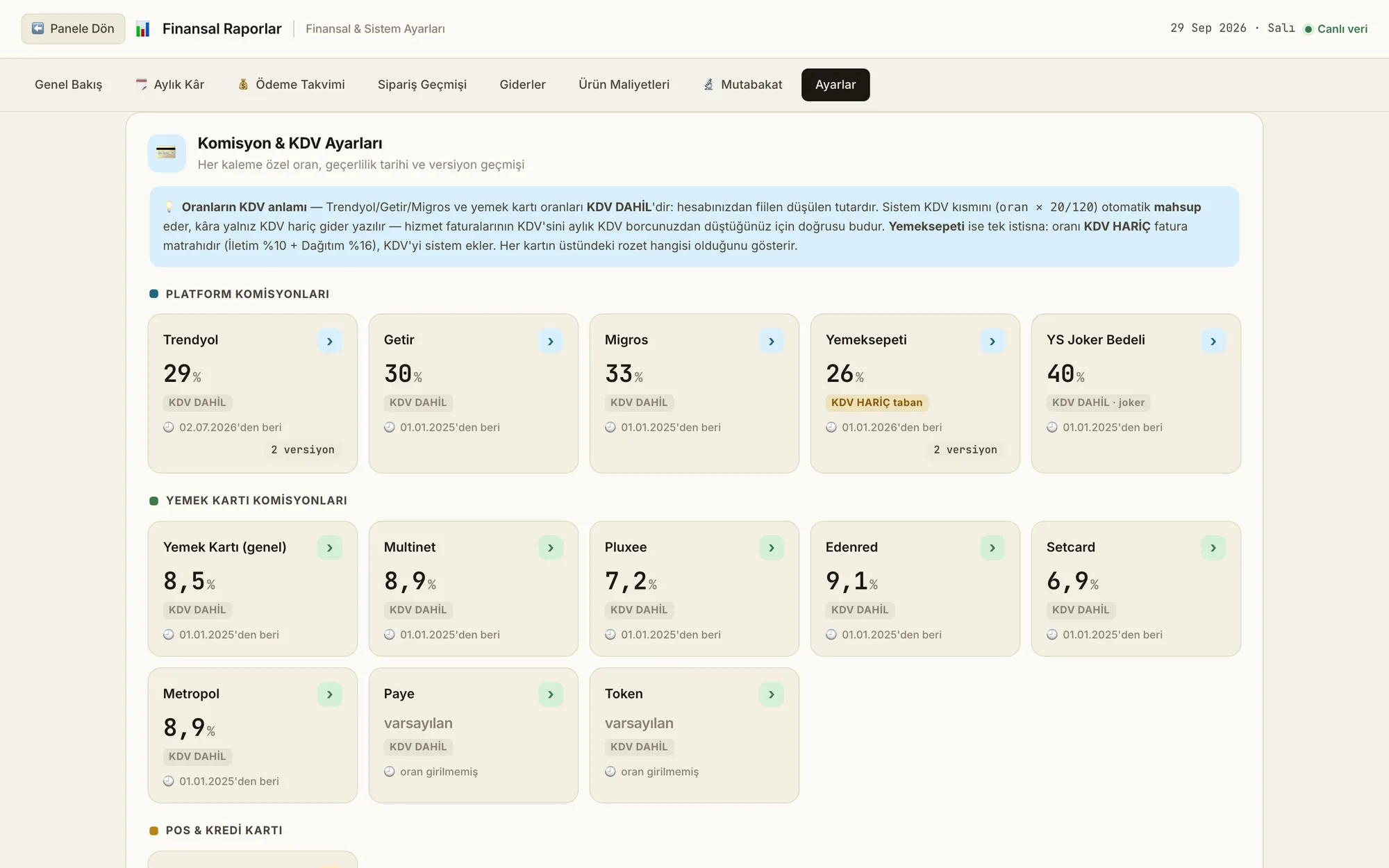1389x868 pixels.
Task: Expand the Trendyol commission card chevron
Action: pyautogui.click(x=330, y=341)
